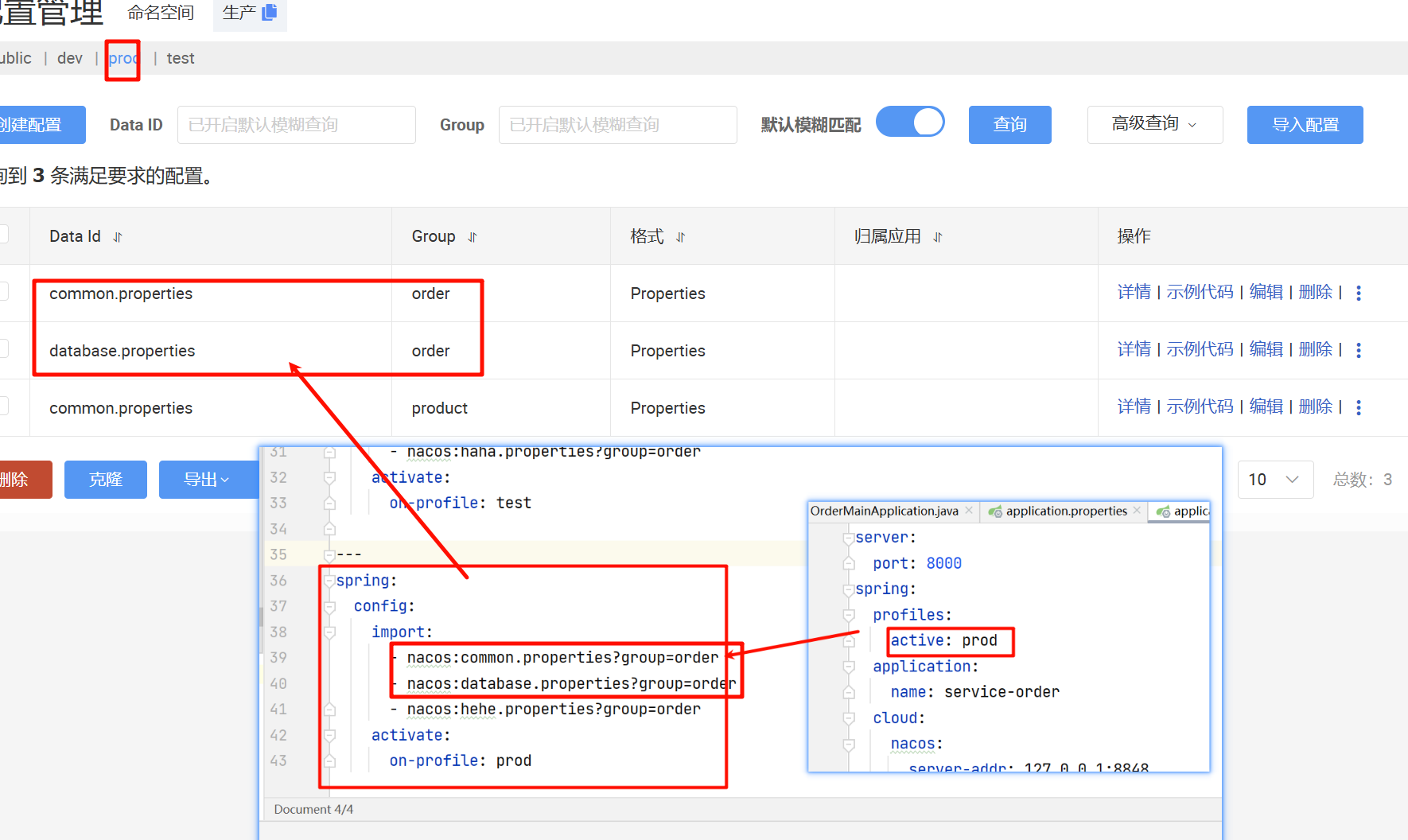This screenshot has height=840, width=1408.
Task: Select checkbox for database.properties row
Action: point(3,349)
